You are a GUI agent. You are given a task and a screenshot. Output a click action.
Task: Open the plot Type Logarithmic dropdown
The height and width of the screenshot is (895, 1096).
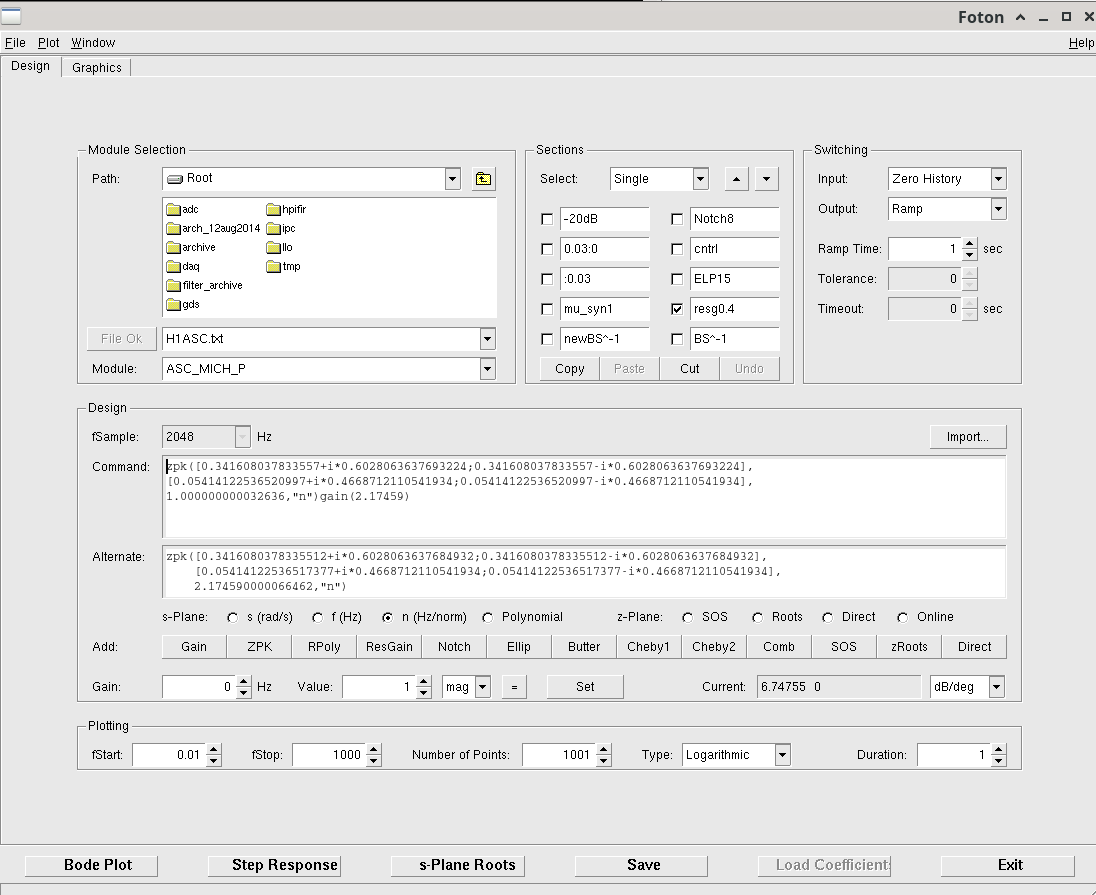[x=782, y=755]
